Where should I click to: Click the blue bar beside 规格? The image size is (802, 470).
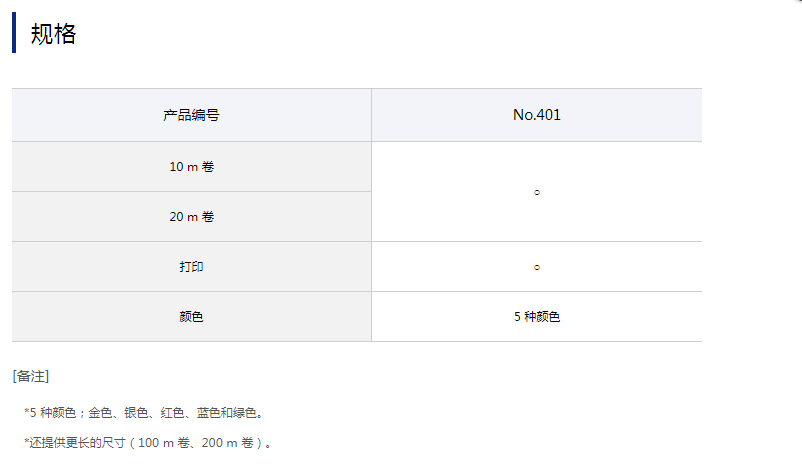pos(14,33)
